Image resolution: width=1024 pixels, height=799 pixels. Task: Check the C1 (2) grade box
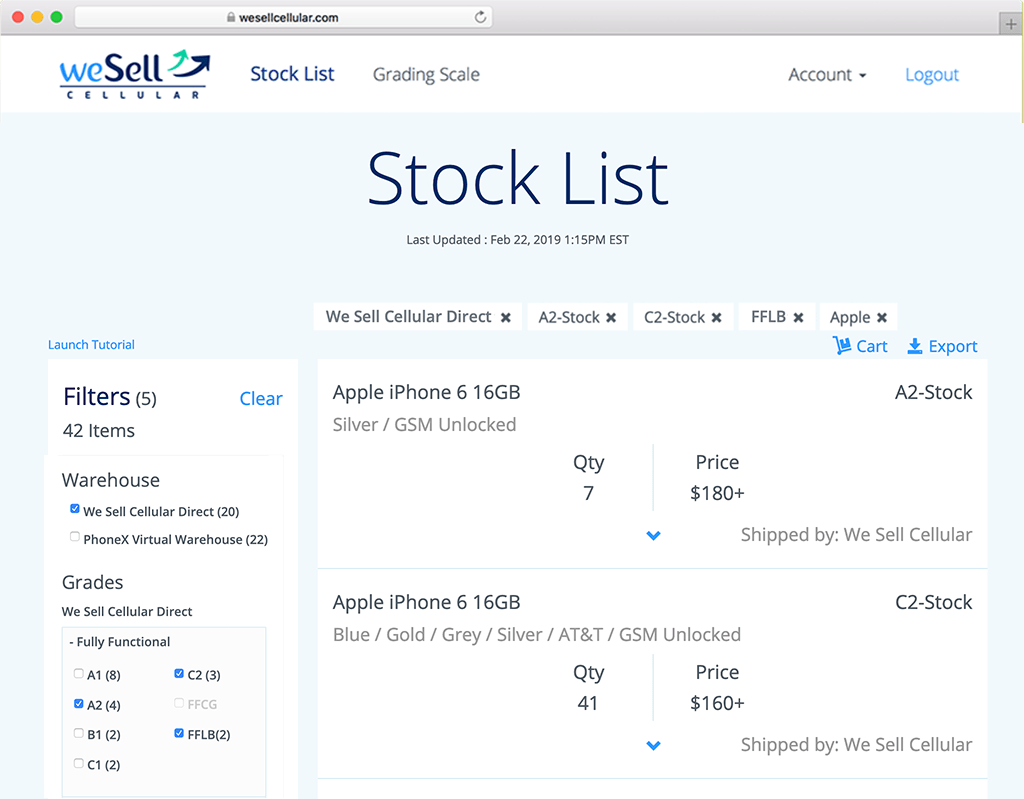pos(79,763)
